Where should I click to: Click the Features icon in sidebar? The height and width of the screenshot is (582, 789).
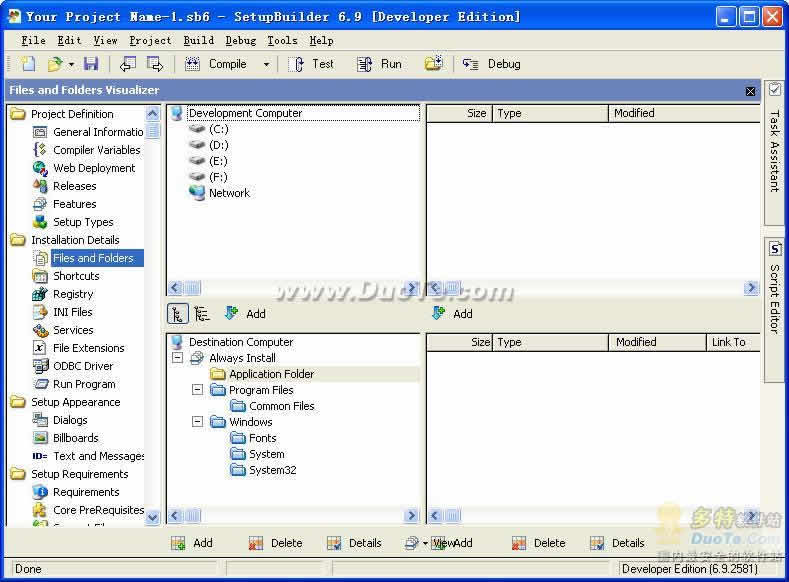(x=40, y=204)
